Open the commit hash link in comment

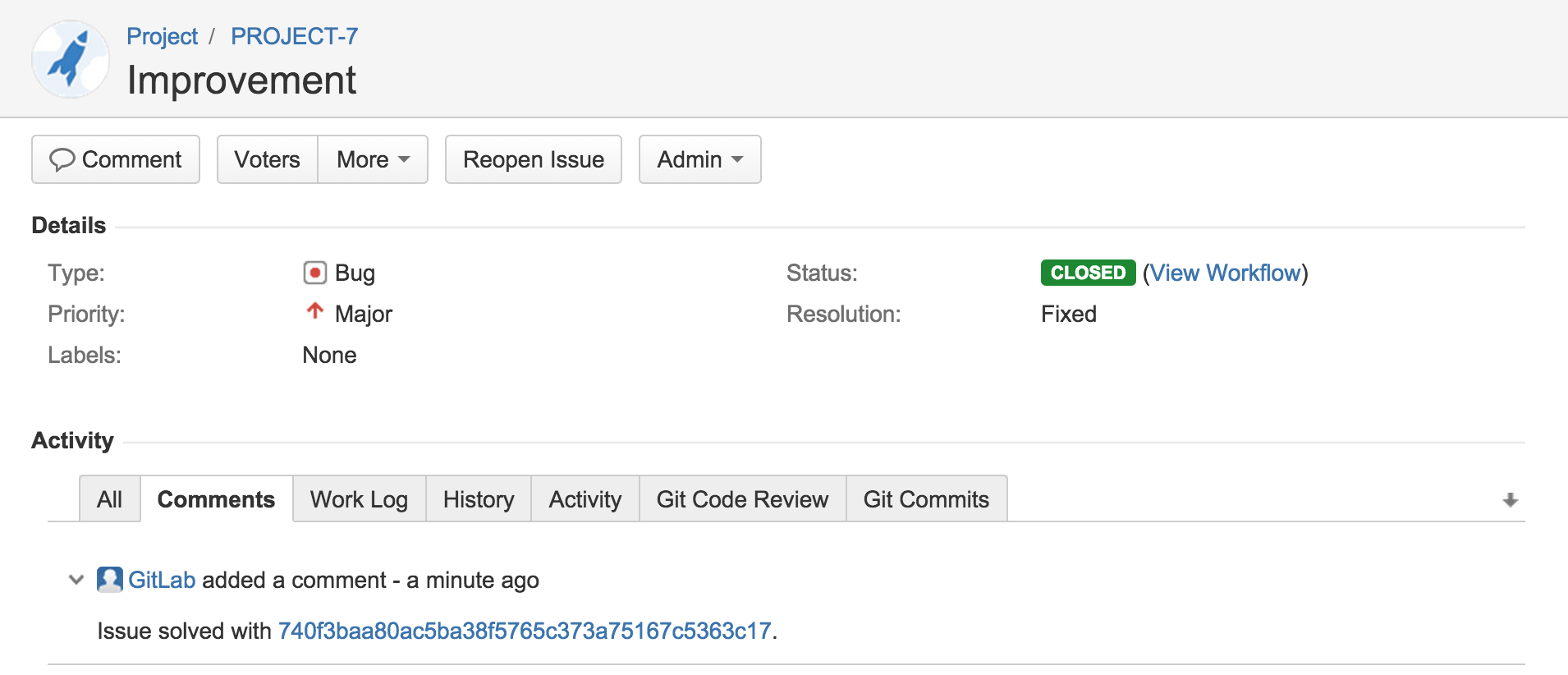[x=525, y=631]
